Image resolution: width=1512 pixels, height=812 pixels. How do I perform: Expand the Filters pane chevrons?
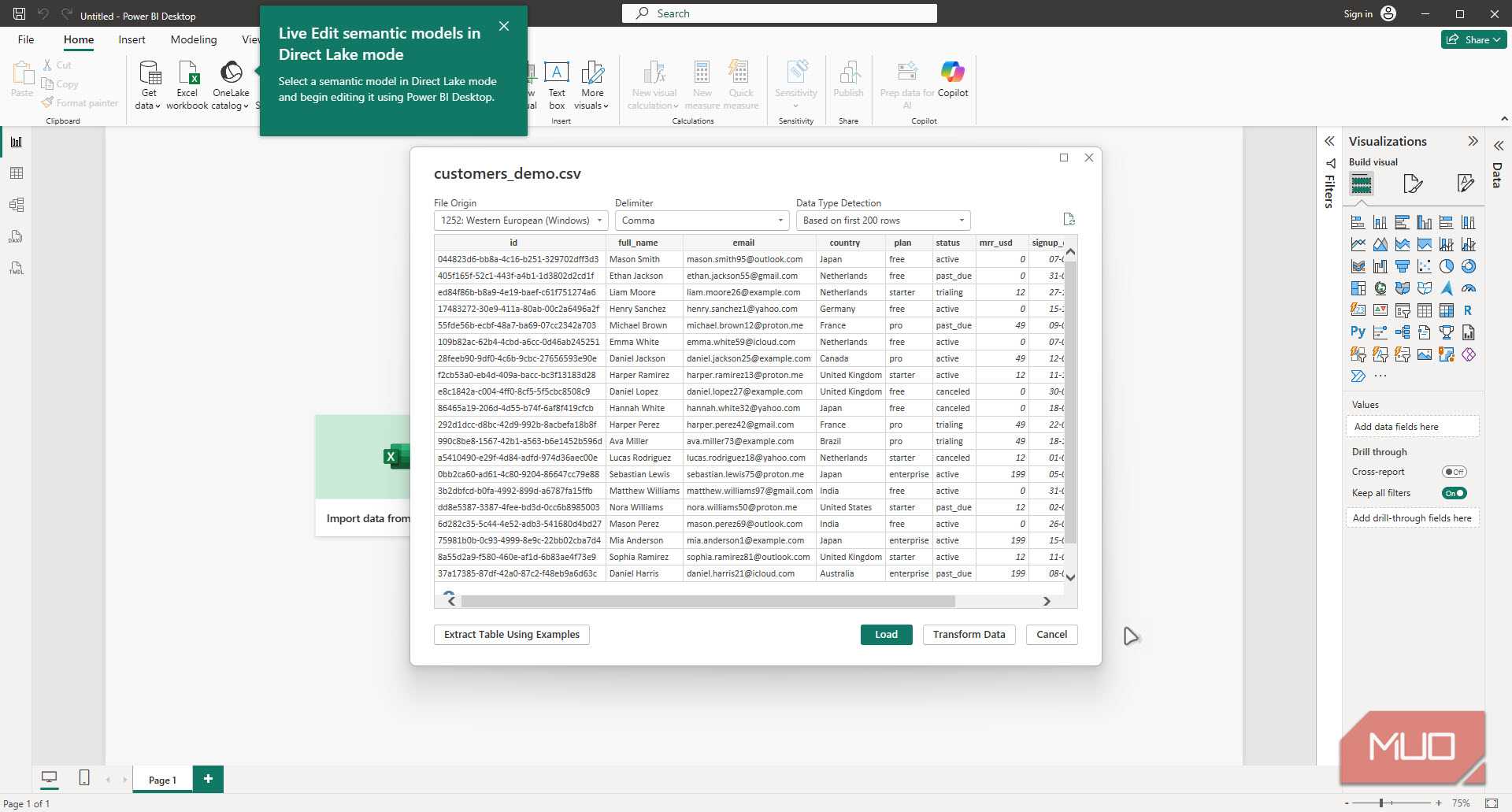[1329, 141]
